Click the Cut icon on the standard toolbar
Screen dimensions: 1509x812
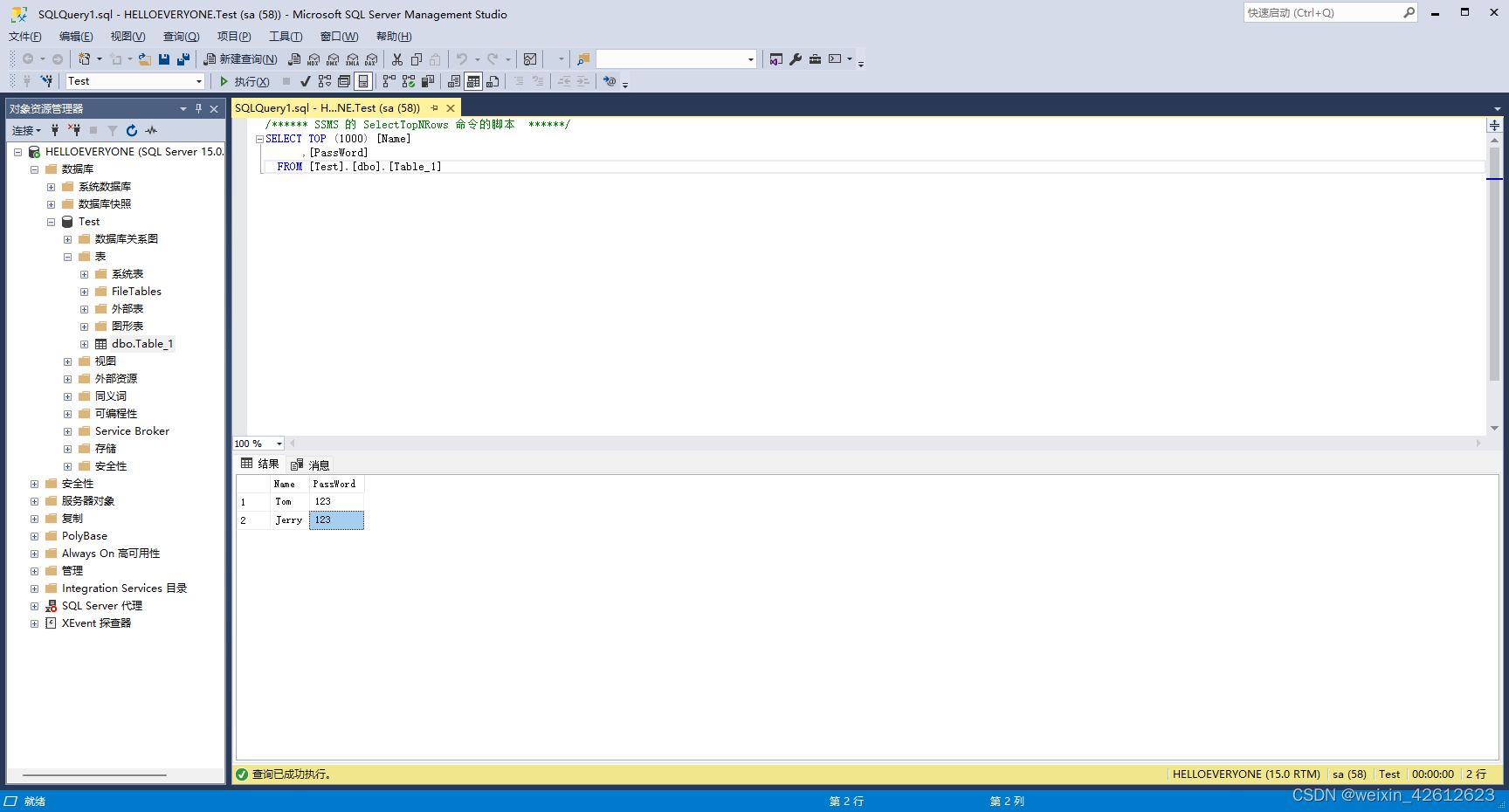396,58
